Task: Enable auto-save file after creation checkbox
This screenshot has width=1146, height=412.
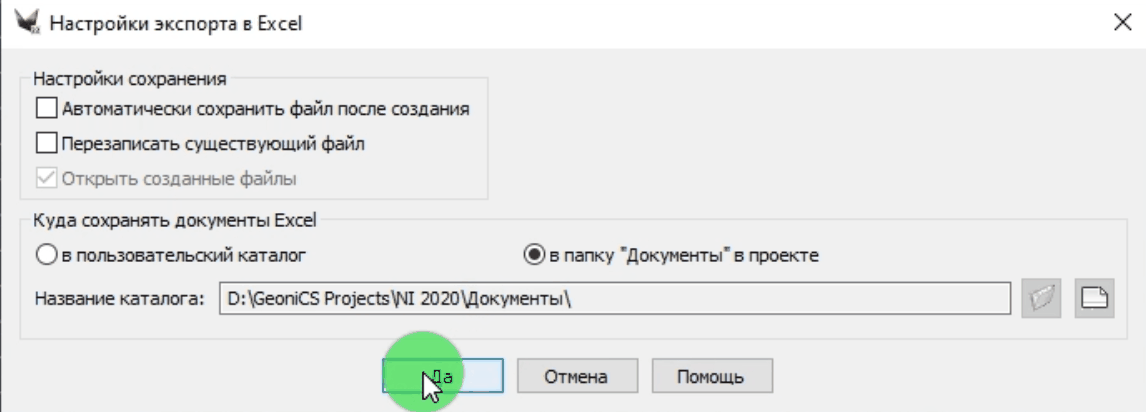Action: 46,110
